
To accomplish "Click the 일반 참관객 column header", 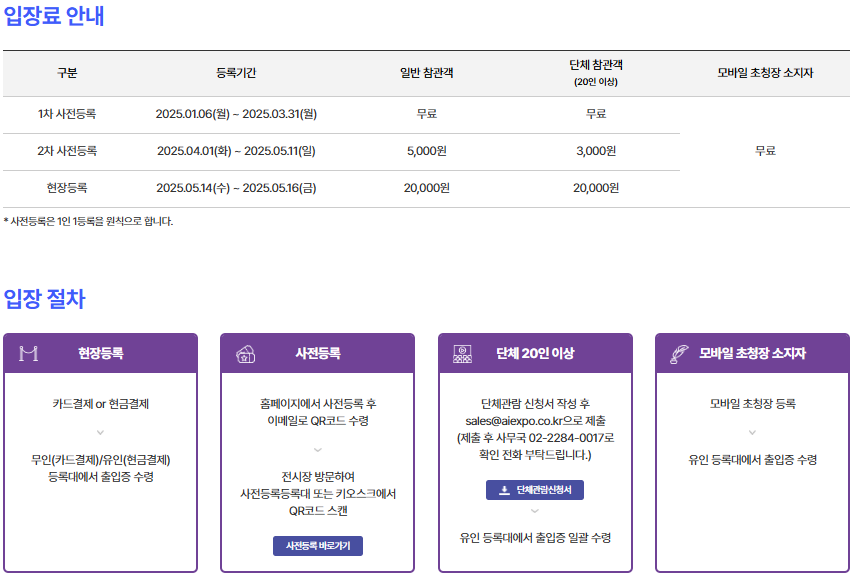I will tap(427, 73).
